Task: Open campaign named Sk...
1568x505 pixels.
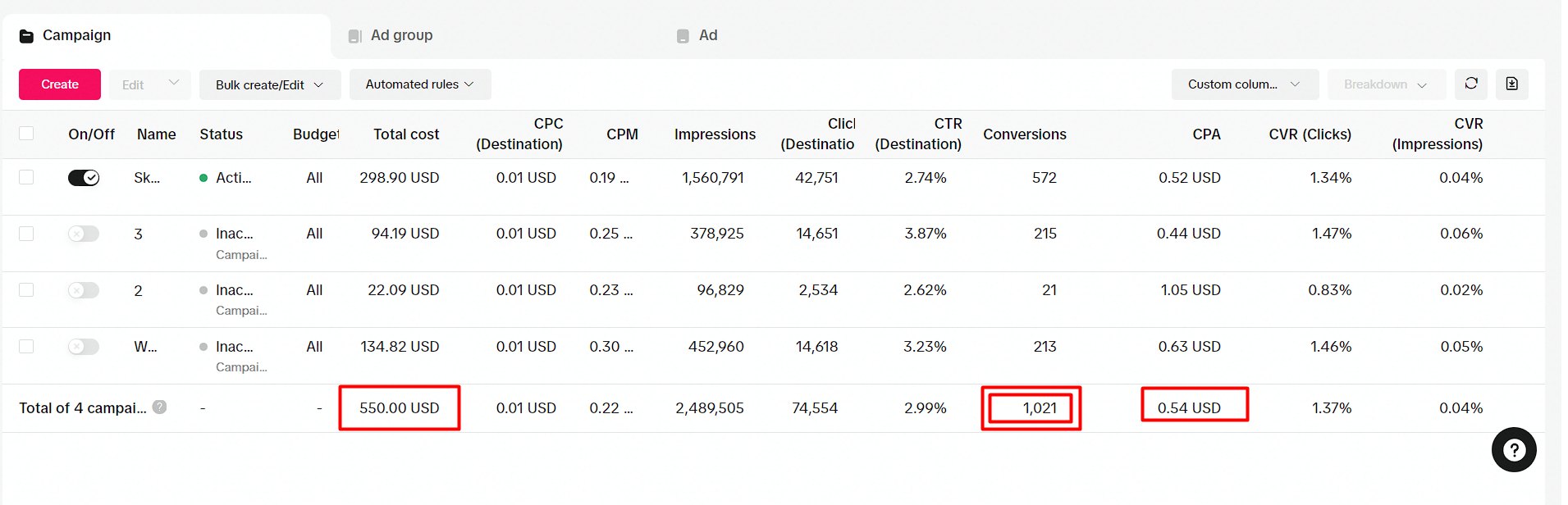Action: click(x=147, y=177)
